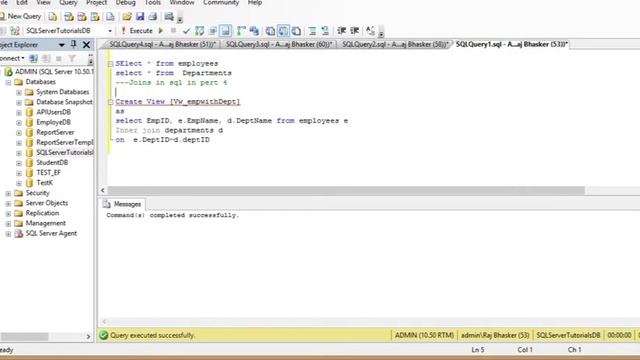Viewport: 640px width, 360px height.
Task: Open an Analysis Services MDX Query
Action: [69, 16]
